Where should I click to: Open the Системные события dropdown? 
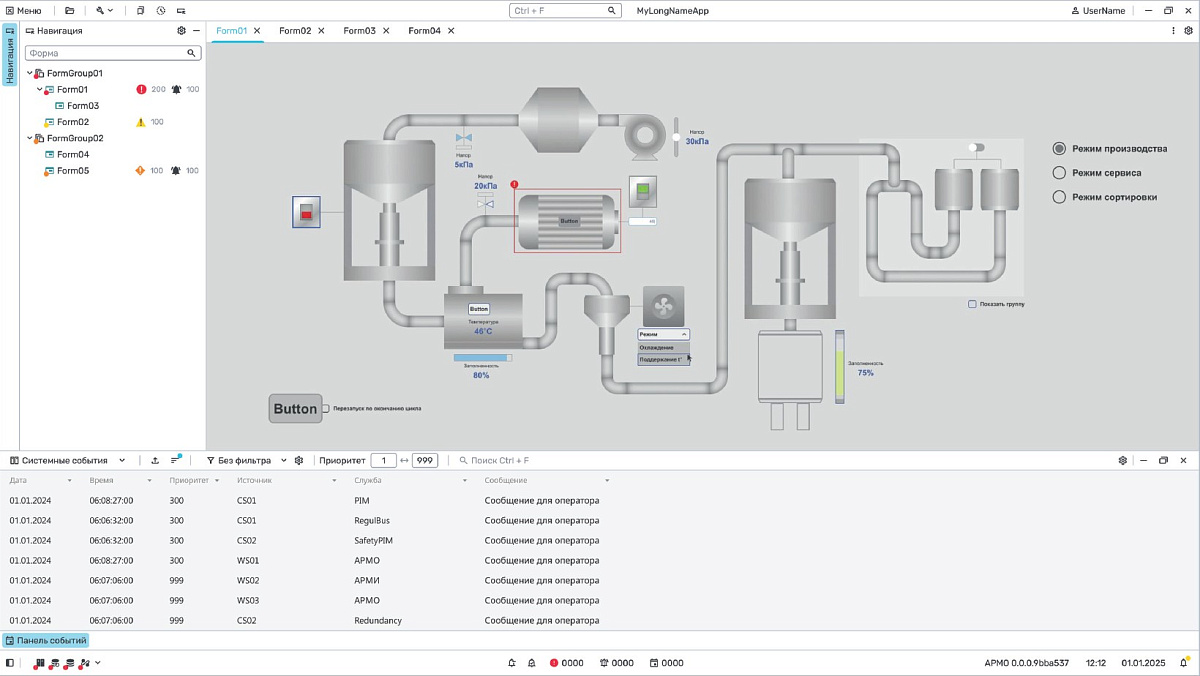pyautogui.click(x=67, y=460)
